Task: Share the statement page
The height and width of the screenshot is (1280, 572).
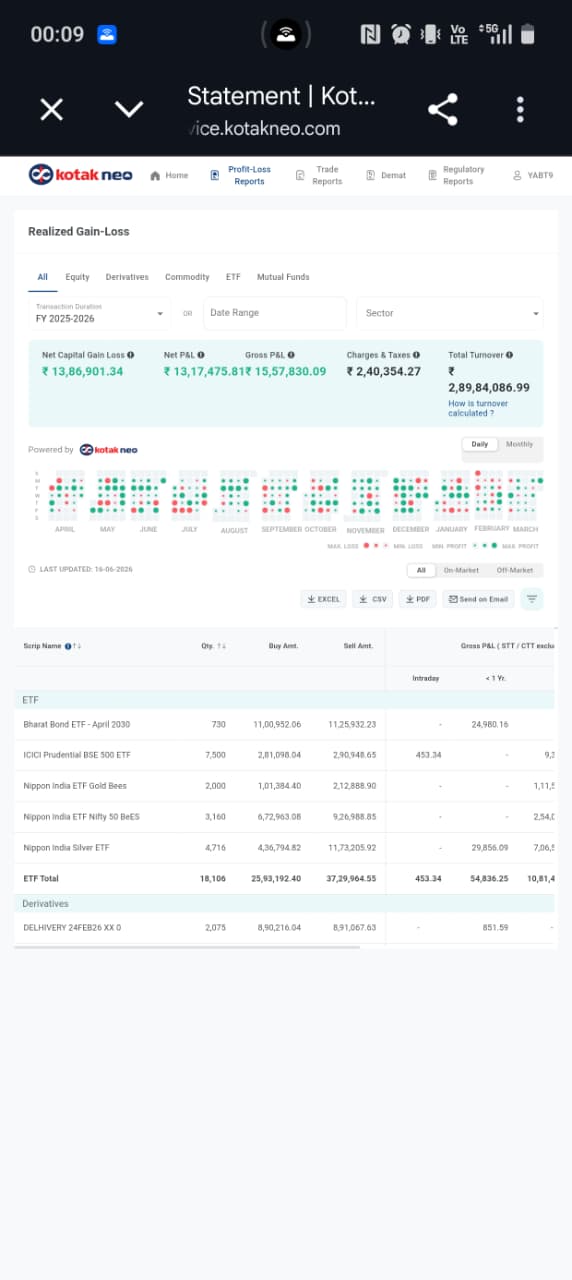Action: 443,110
